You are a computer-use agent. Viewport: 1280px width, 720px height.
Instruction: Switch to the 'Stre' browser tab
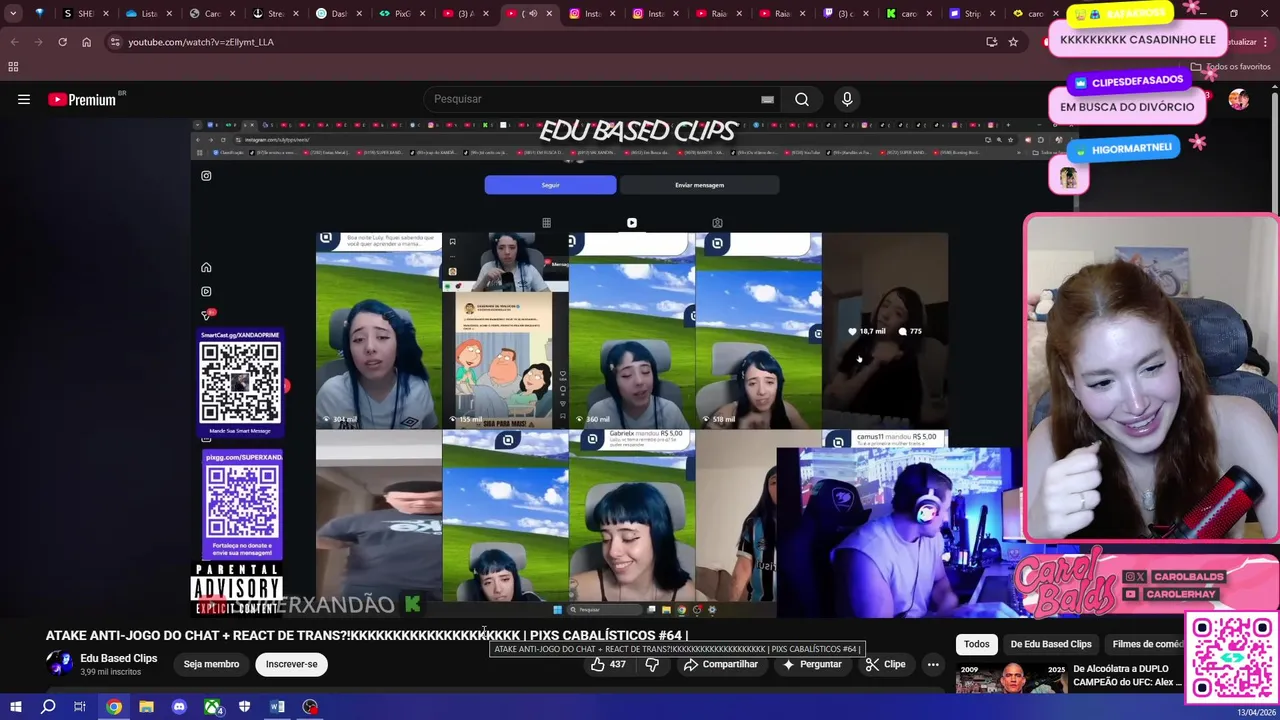pyautogui.click(x=274, y=14)
